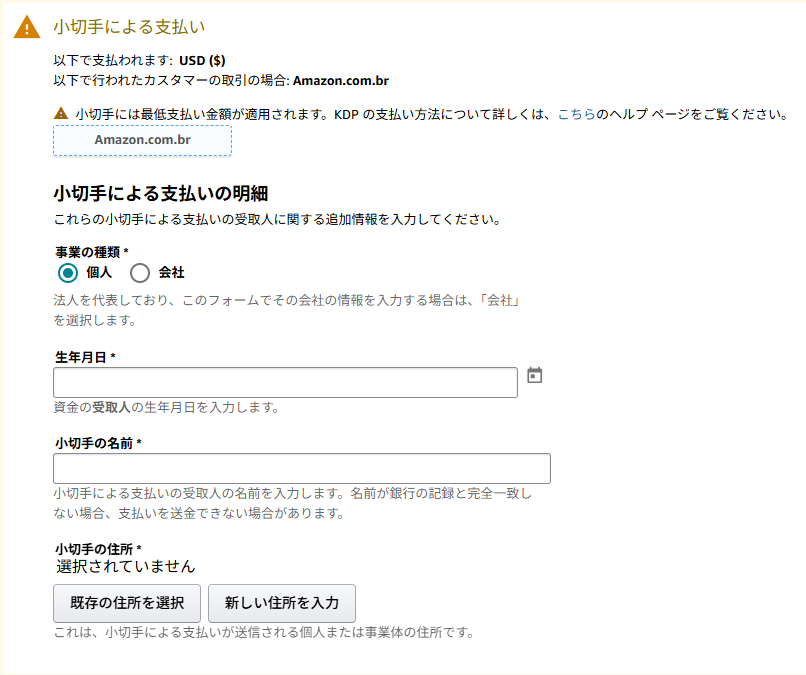Screen dimensions: 806x675
Task: Focus the 生年月日 input field
Action: coord(285,382)
